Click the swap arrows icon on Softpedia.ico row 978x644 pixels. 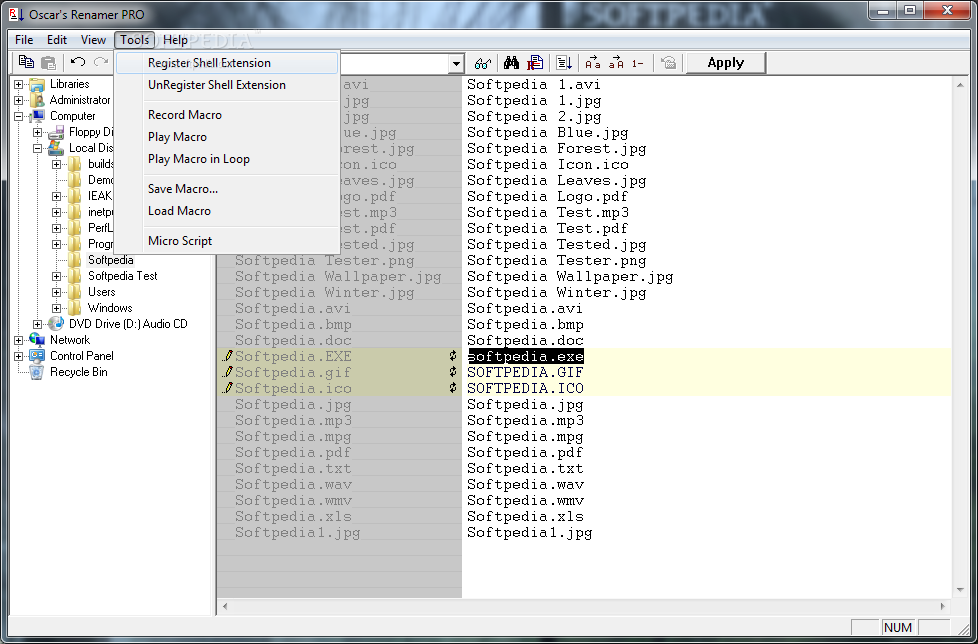[453, 388]
